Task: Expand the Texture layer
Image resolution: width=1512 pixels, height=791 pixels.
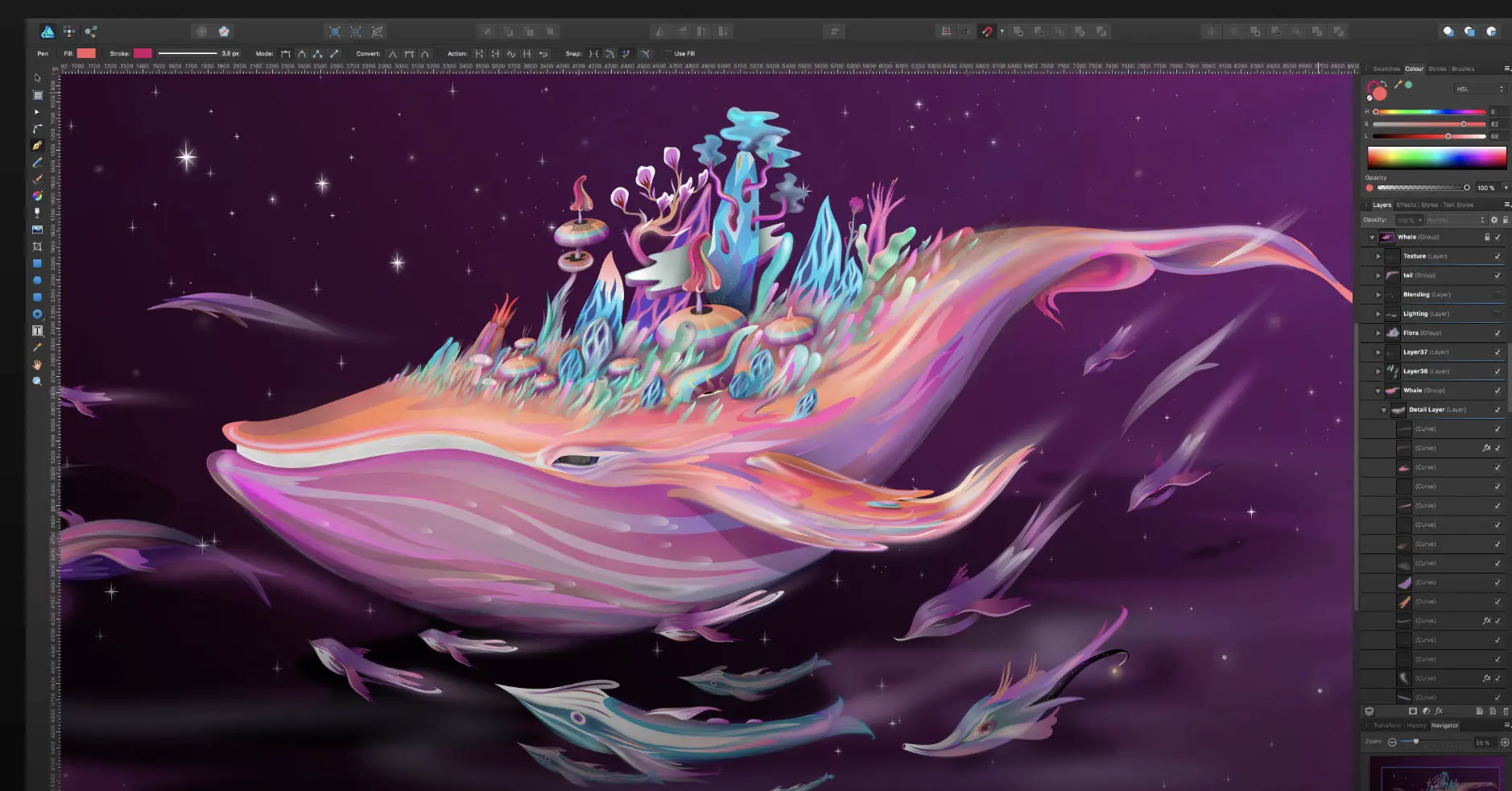Action: tap(1378, 256)
